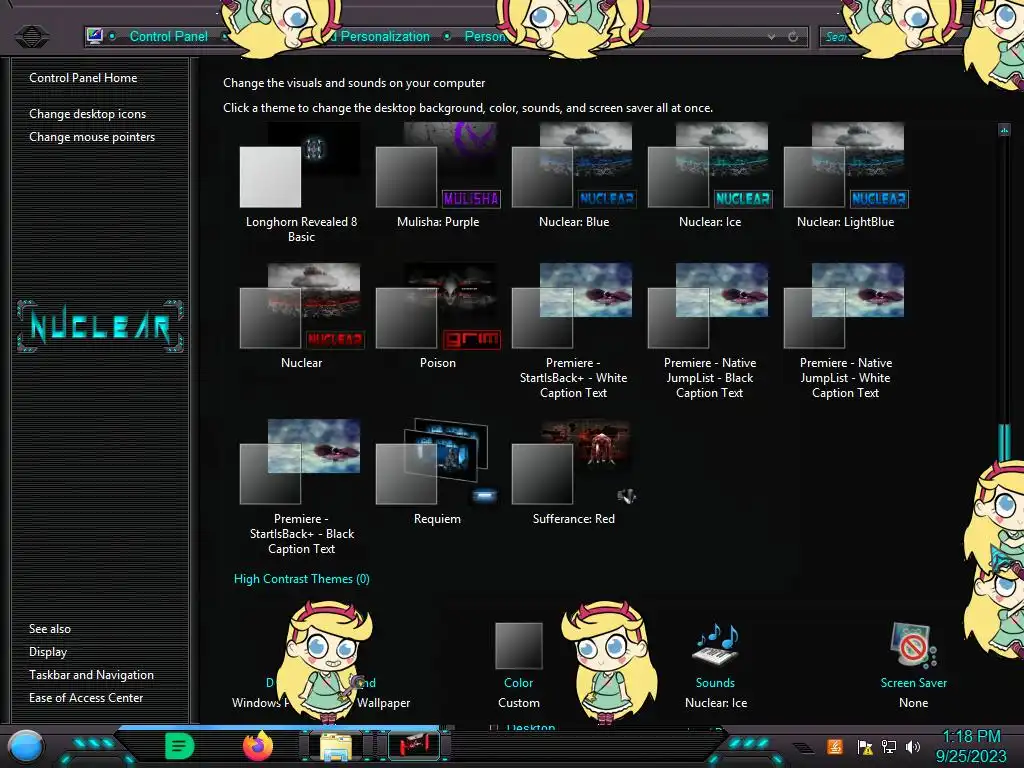Open Display settings link
The height and width of the screenshot is (768, 1024).
(x=48, y=652)
